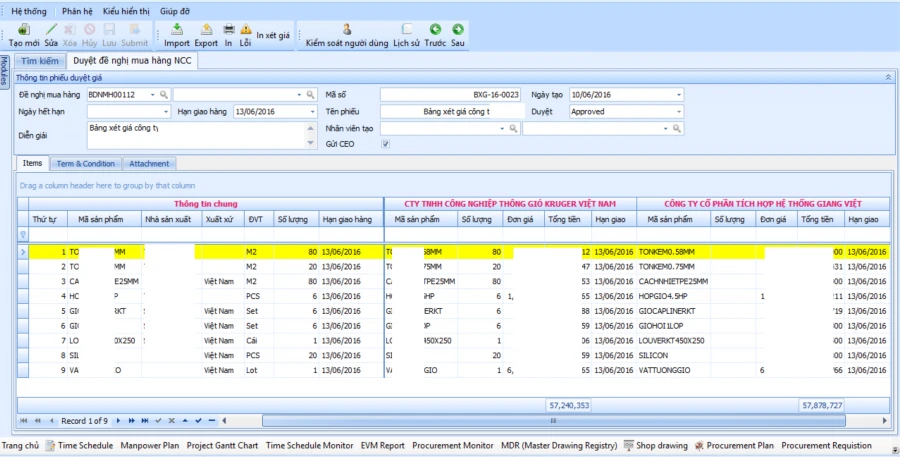Screen dimensions: 900x457
Task: Switch to the Tìm kiếm tab
Action: click(x=40, y=61)
